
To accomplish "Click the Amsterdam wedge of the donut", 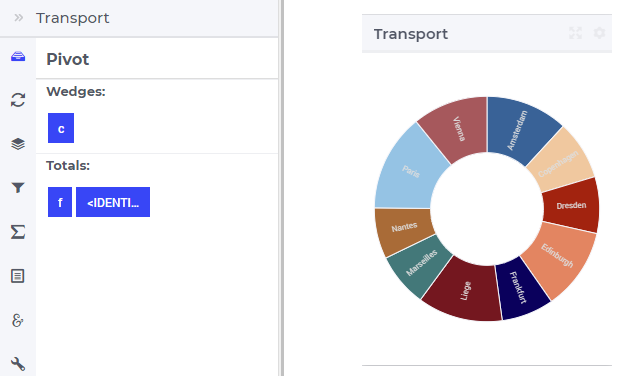I will click(519, 129).
